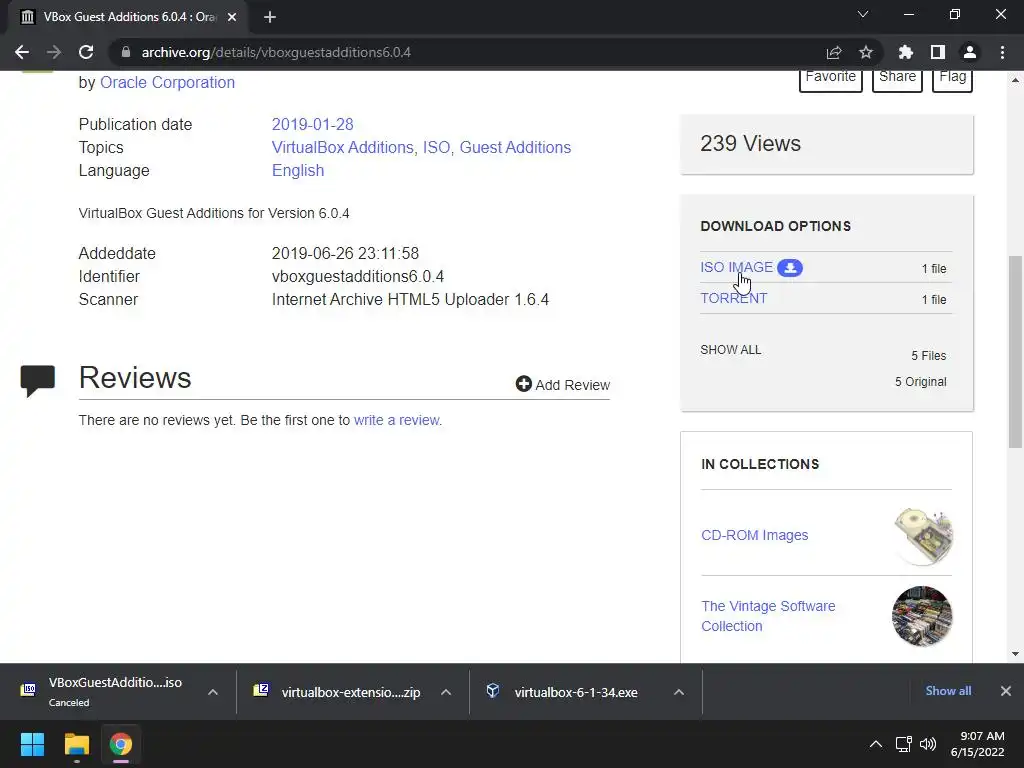Image resolution: width=1024 pixels, height=768 pixels.
Task: Open the TORRENT download link
Action: (x=734, y=298)
